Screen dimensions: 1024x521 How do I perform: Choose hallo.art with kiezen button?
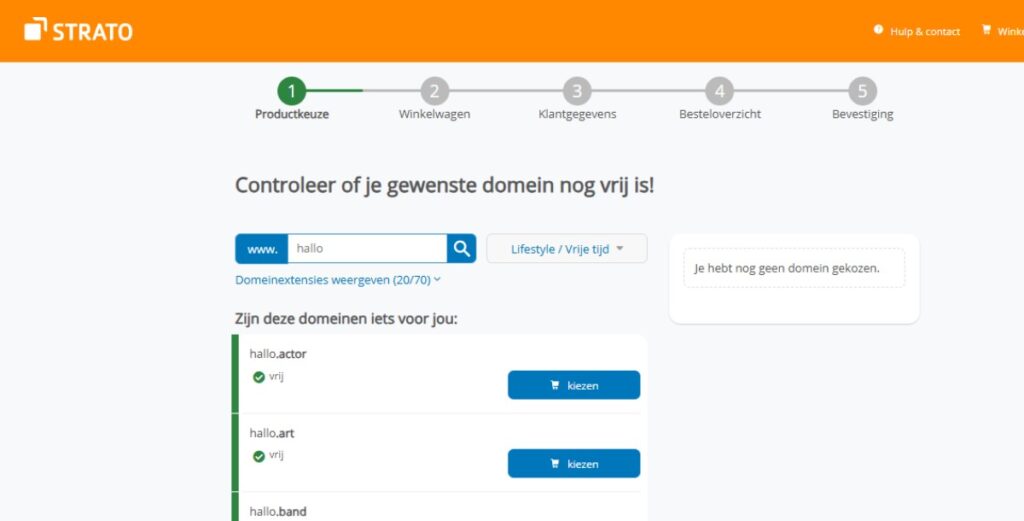pyautogui.click(x=573, y=464)
